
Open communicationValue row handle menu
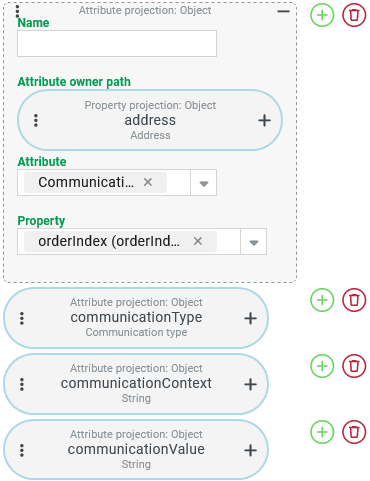point(22,450)
